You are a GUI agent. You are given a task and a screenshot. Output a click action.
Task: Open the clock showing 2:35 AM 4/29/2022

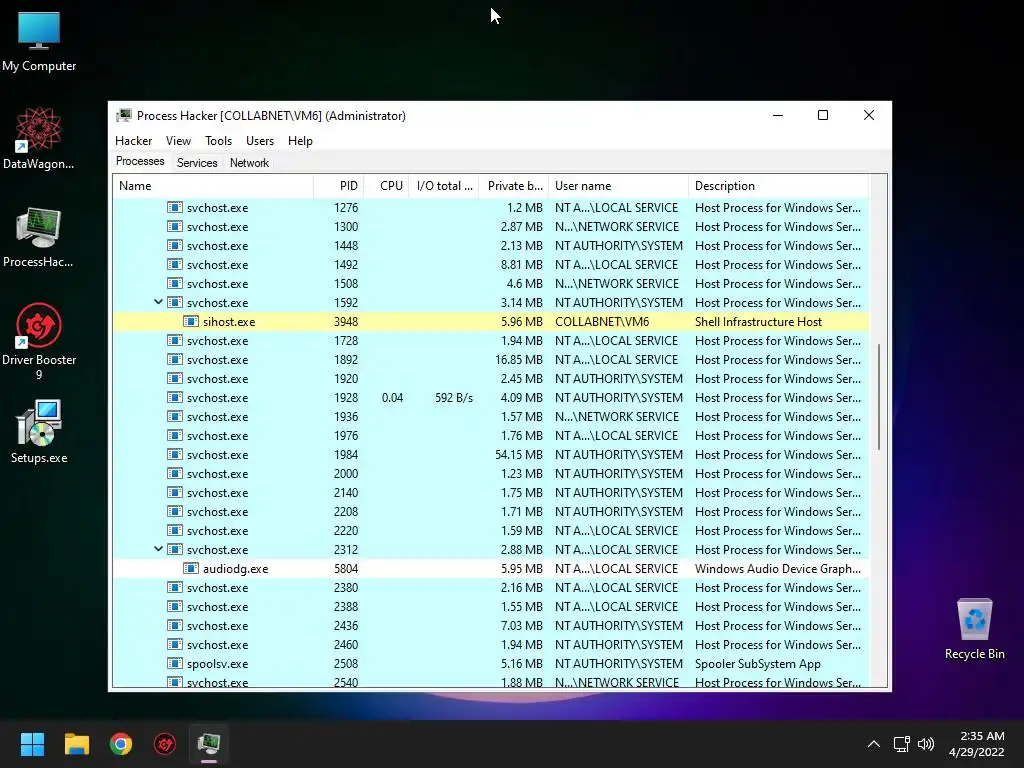click(976, 744)
